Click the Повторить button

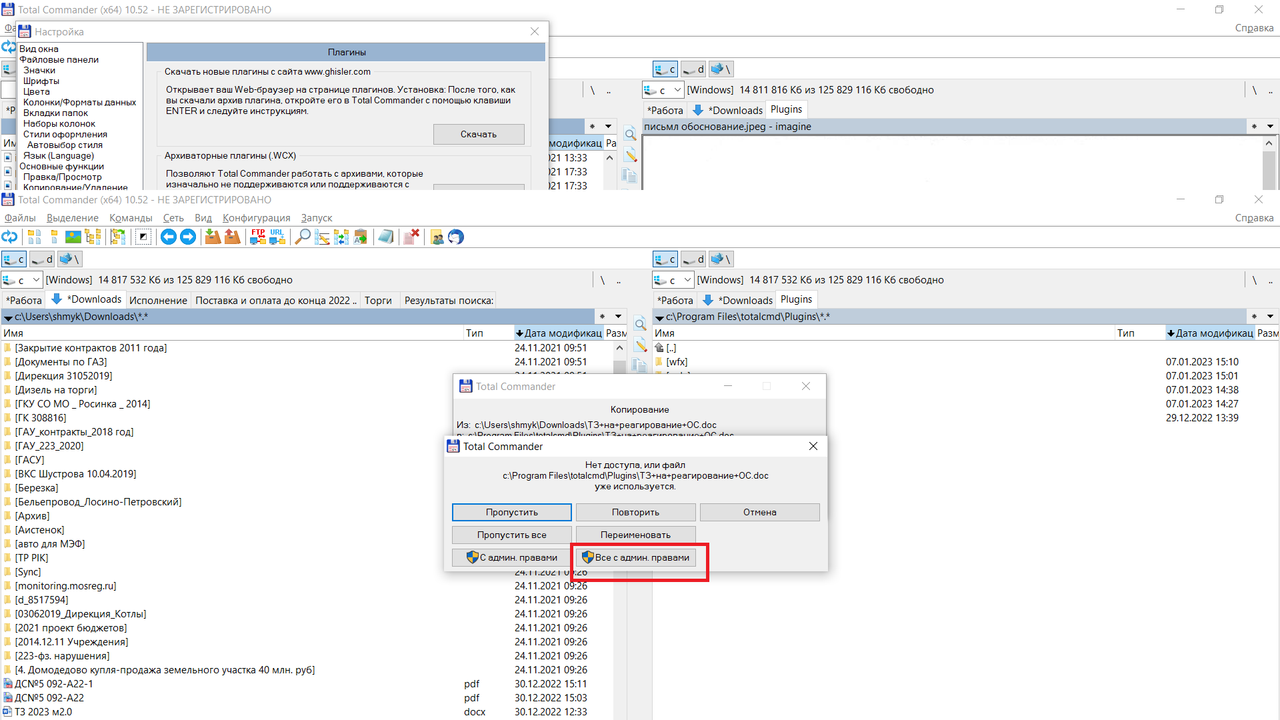[636, 512]
